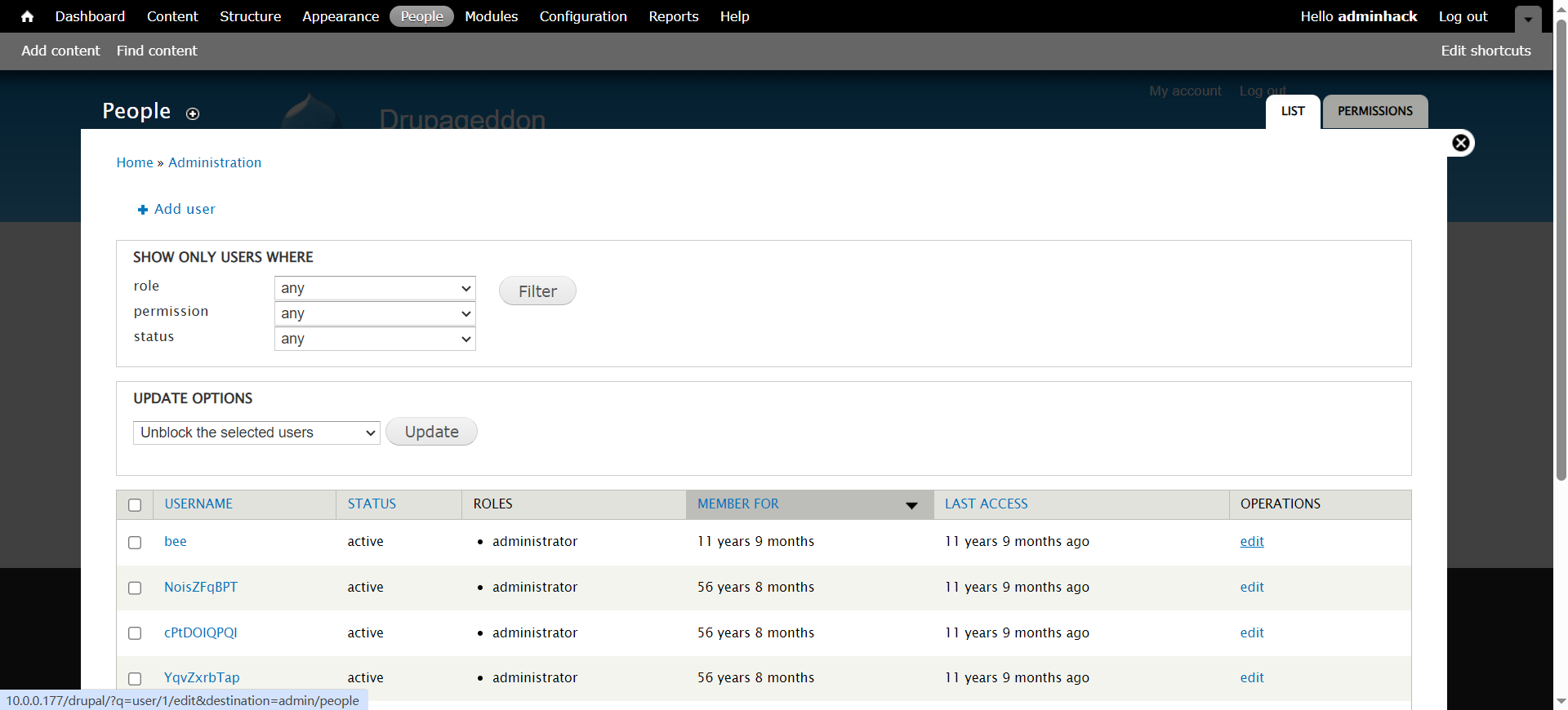This screenshot has width=1568, height=710.
Task: Click the Member For sort arrow icon
Action: (x=912, y=505)
